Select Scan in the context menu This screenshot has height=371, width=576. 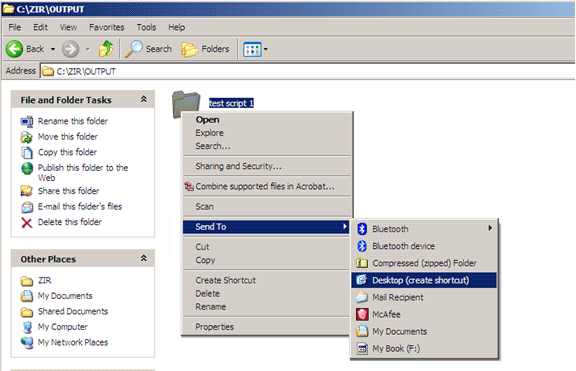[266, 207]
